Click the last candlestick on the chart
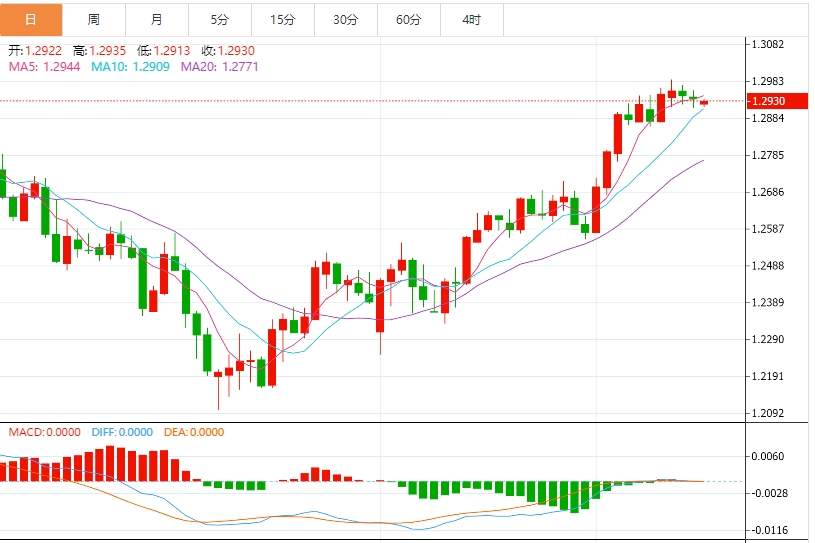Viewport: 815px width, 543px height. click(x=704, y=102)
